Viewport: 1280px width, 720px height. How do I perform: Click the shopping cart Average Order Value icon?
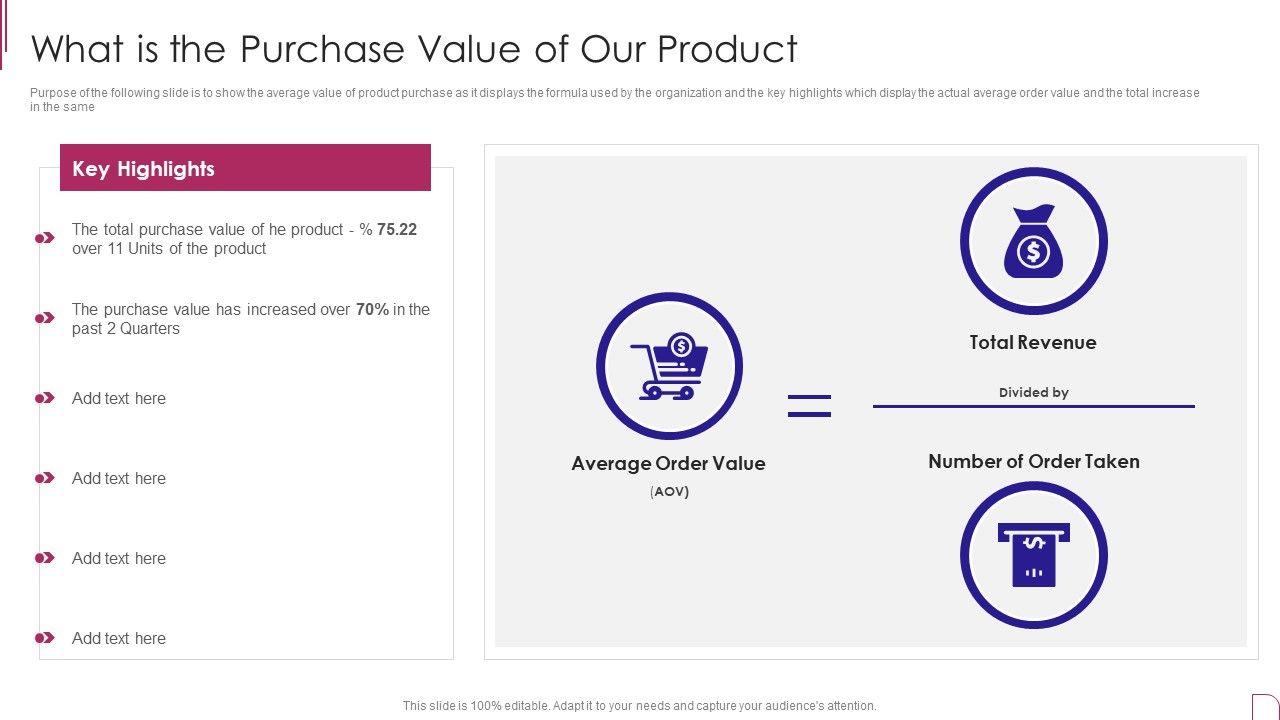pos(669,366)
